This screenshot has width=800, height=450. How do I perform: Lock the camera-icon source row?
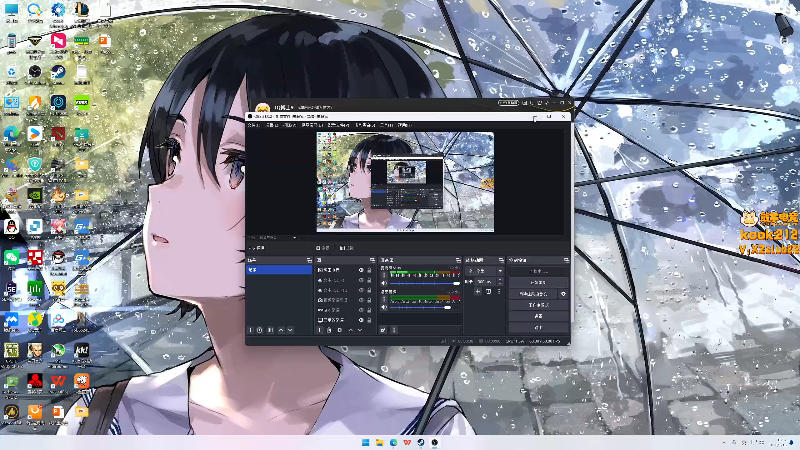(369, 300)
